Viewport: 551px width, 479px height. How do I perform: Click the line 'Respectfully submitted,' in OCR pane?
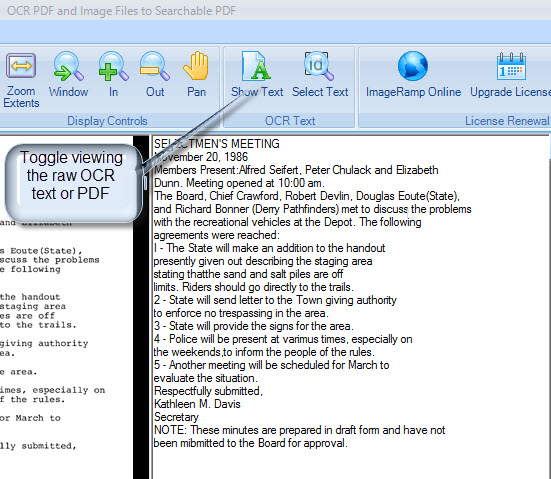tap(208, 391)
